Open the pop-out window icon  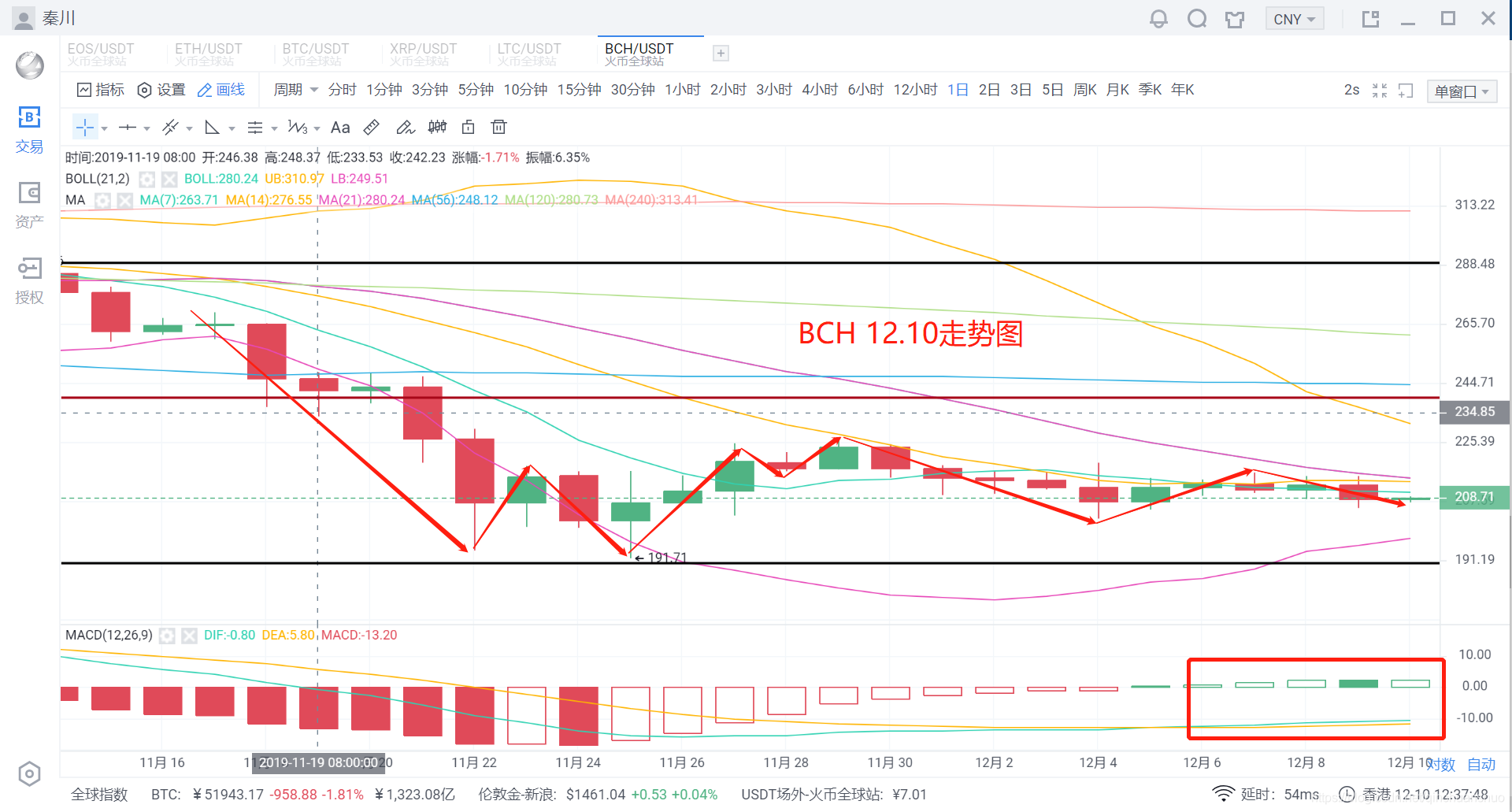pos(1371,19)
